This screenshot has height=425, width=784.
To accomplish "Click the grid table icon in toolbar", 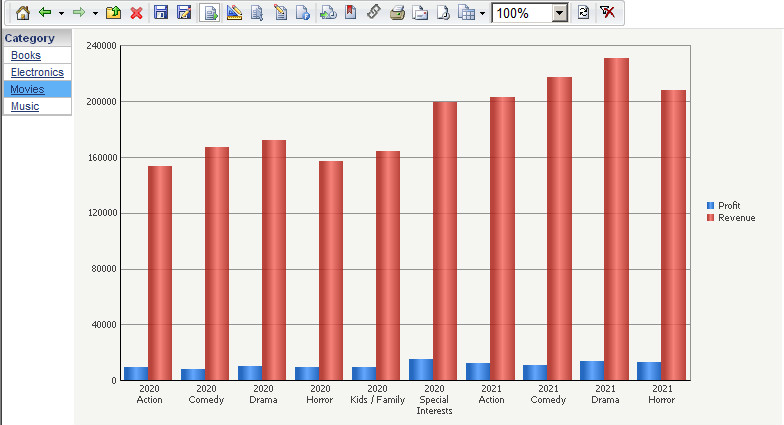I will 466,13.
